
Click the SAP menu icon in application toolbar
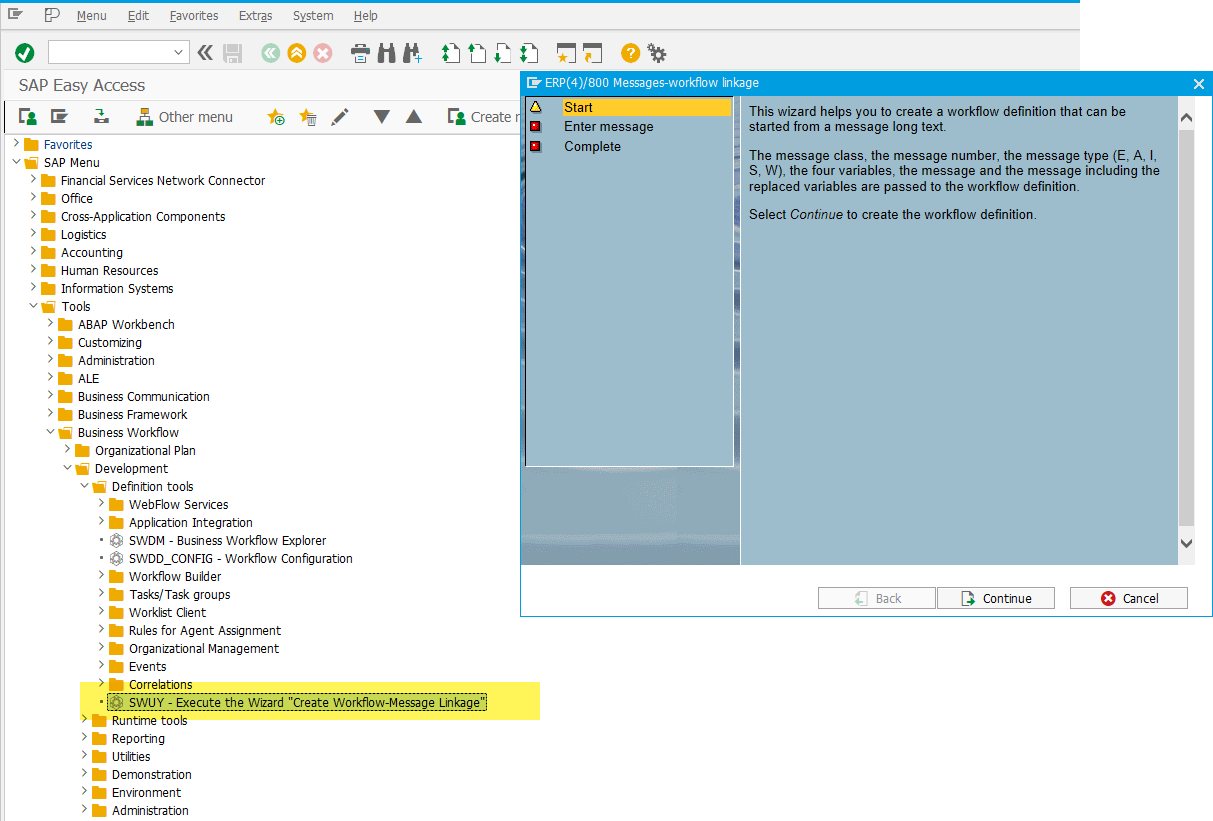[x=59, y=117]
